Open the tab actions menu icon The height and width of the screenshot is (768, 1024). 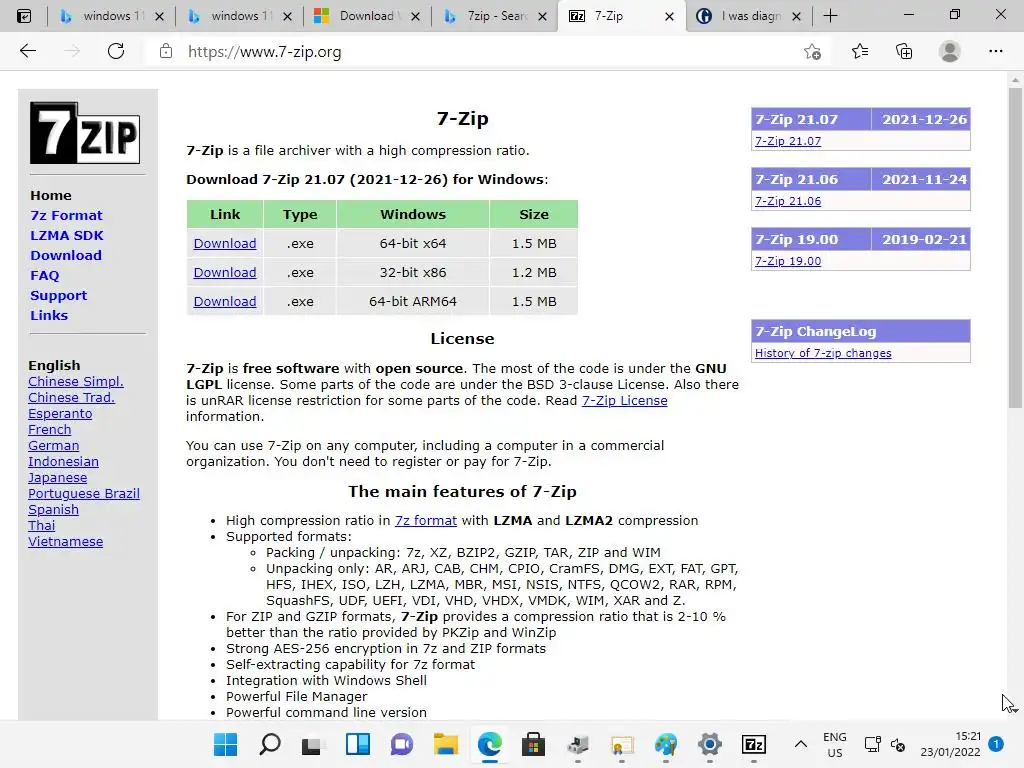(24, 16)
